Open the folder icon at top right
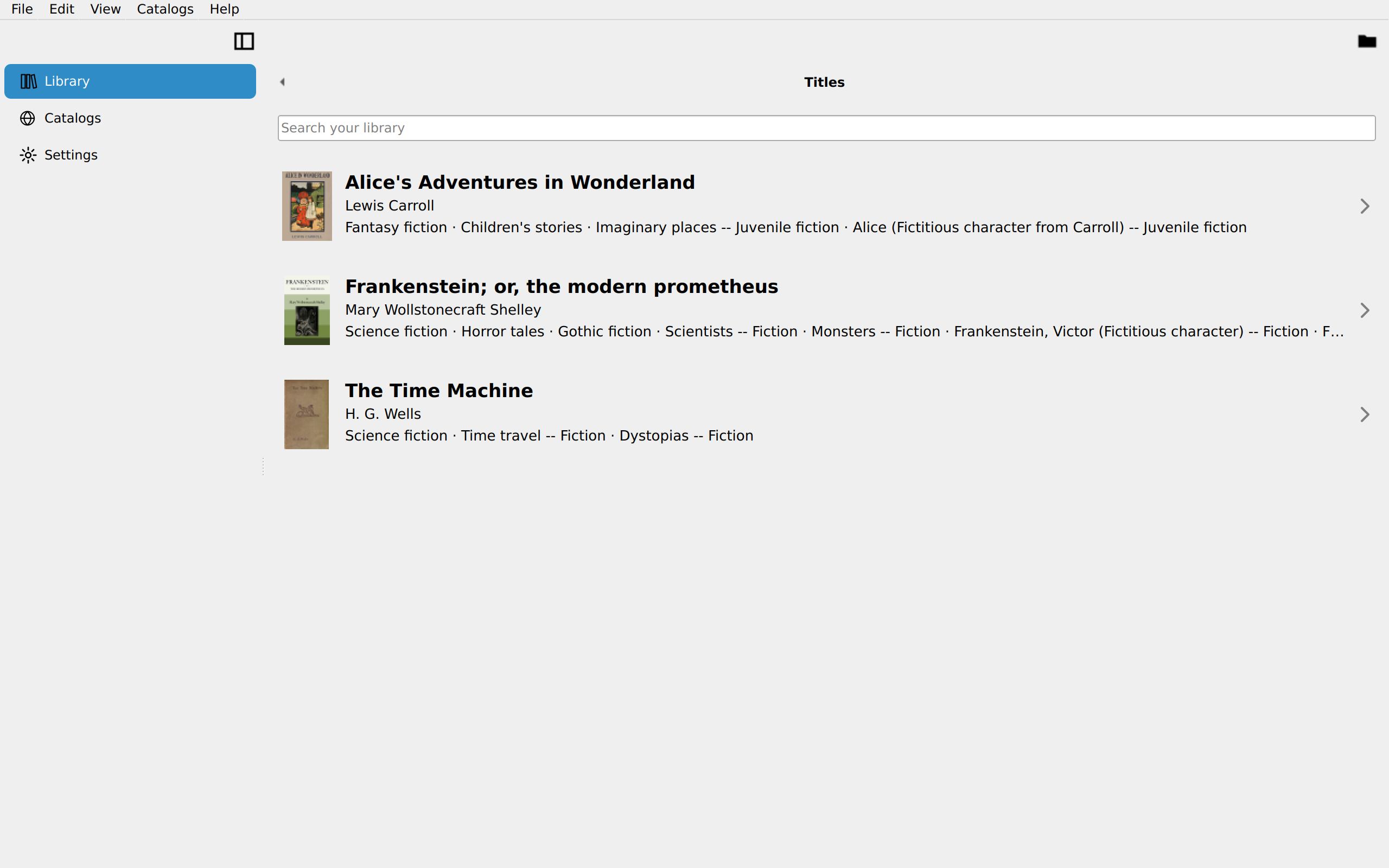This screenshot has height=868, width=1389. 1367,41
